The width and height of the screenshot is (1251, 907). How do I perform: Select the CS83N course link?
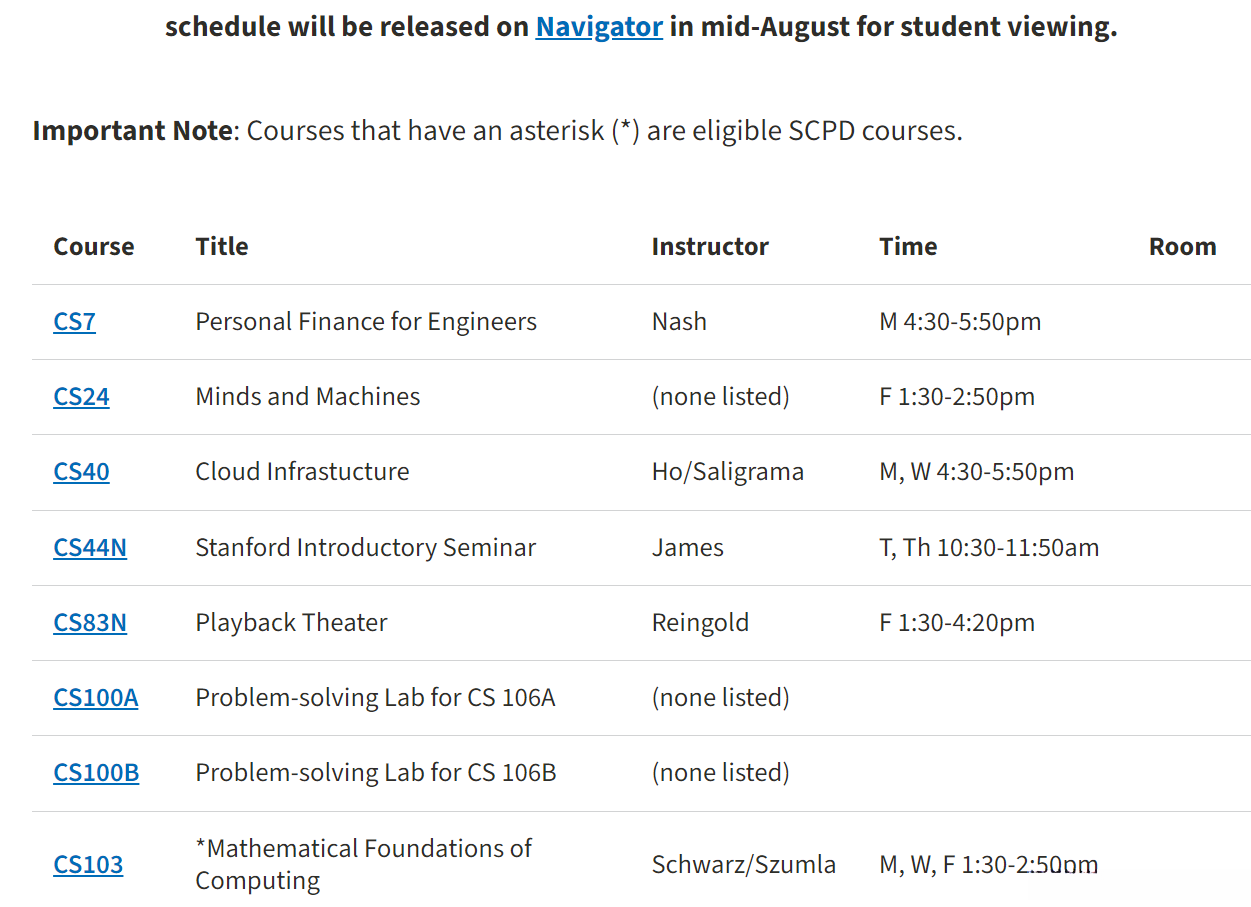pyautogui.click(x=90, y=623)
